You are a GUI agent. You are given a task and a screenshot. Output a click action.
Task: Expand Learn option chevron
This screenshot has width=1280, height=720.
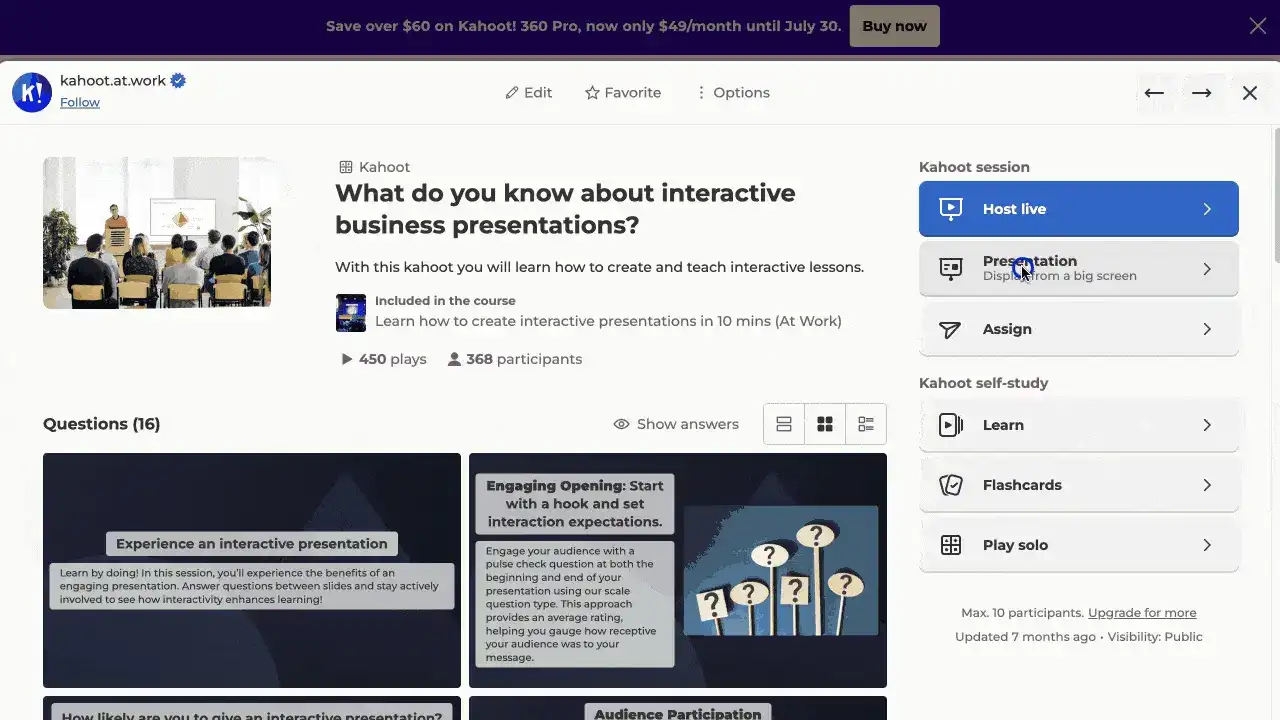[x=1207, y=425]
